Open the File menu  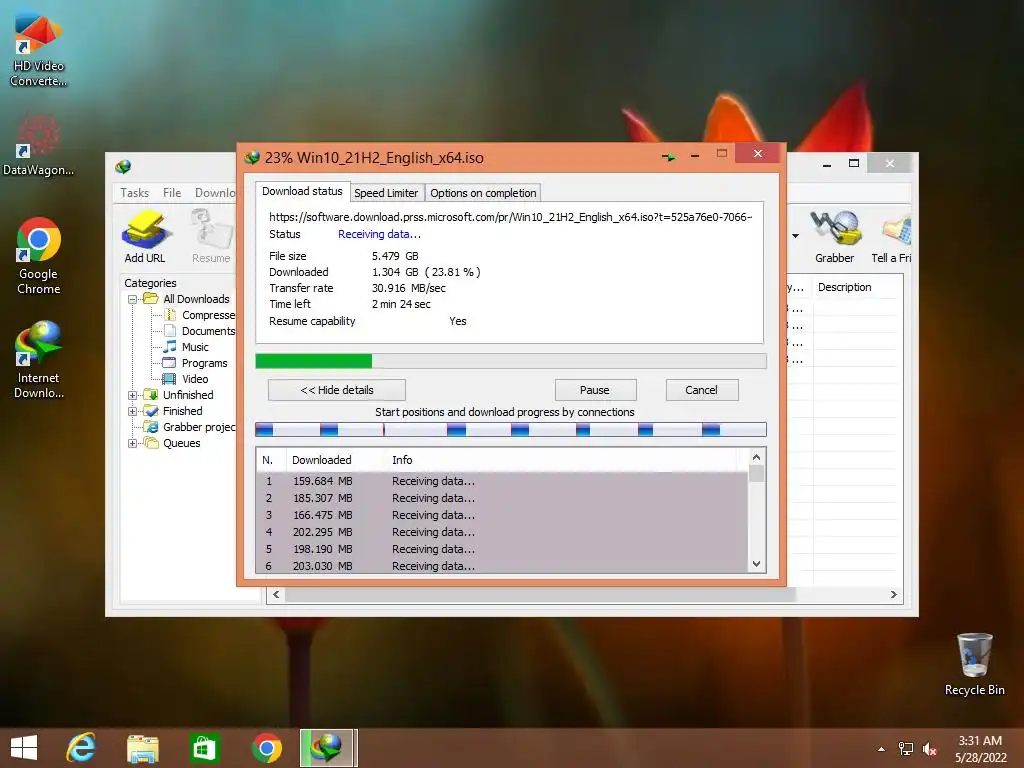pyautogui.click(x=172, y=193)
